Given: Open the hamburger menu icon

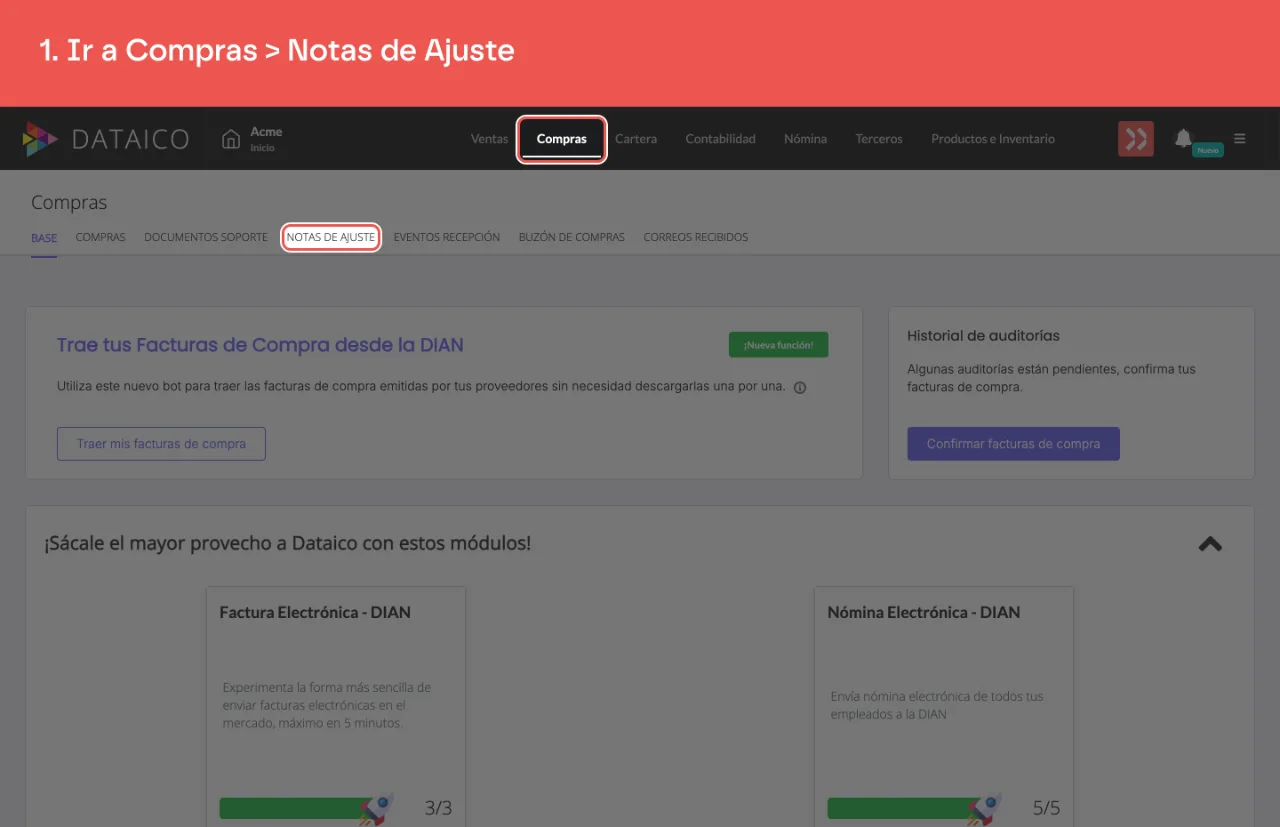Looking at the screenshot, I should coord(1240,139).
